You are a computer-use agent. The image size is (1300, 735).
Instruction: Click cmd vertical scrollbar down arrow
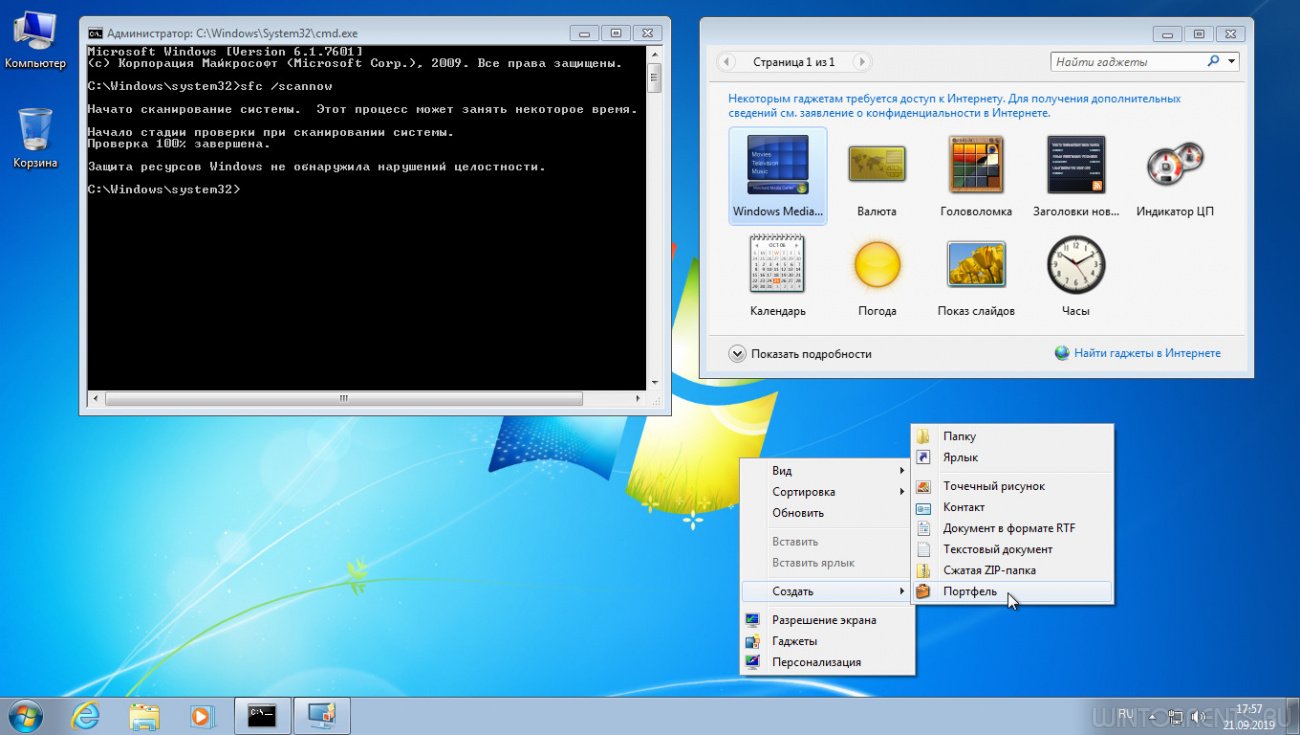pyautogui.click(x=654, y=382)
